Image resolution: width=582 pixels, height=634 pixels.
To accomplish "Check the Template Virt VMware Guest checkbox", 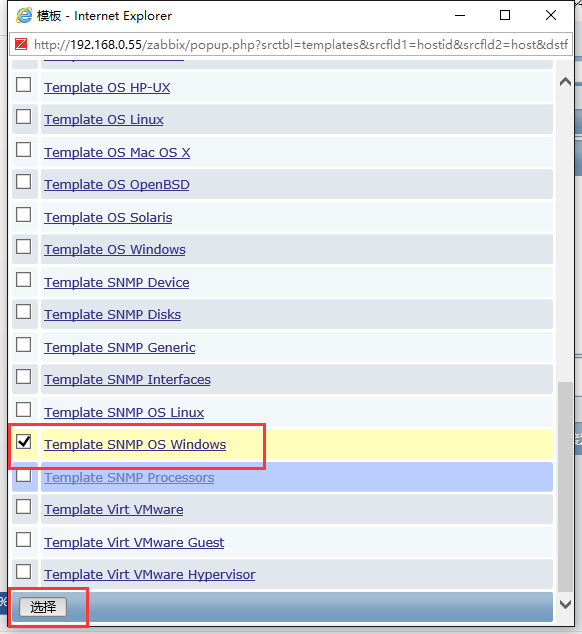I will pos(23,540).
